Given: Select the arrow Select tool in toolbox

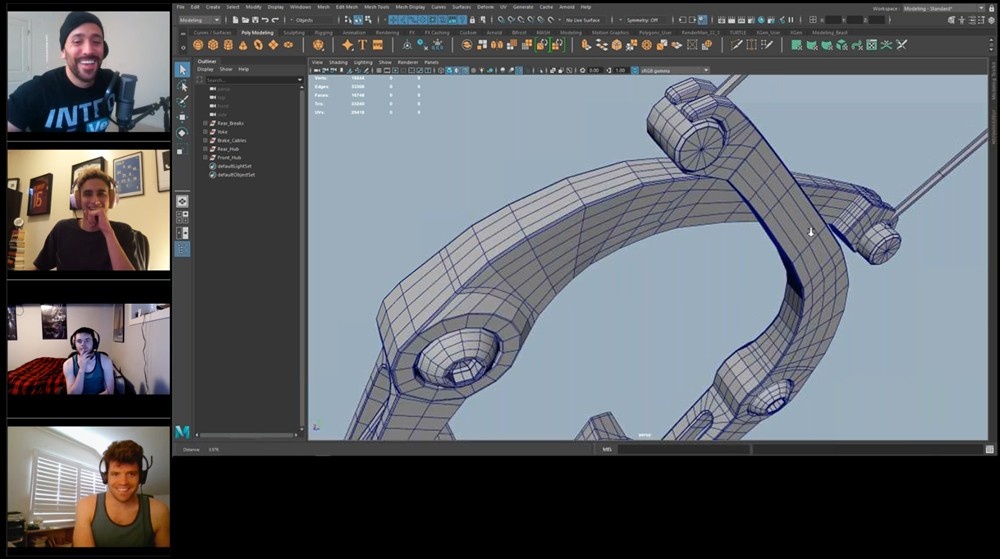Looking at the screenshot, I should 182,69.
